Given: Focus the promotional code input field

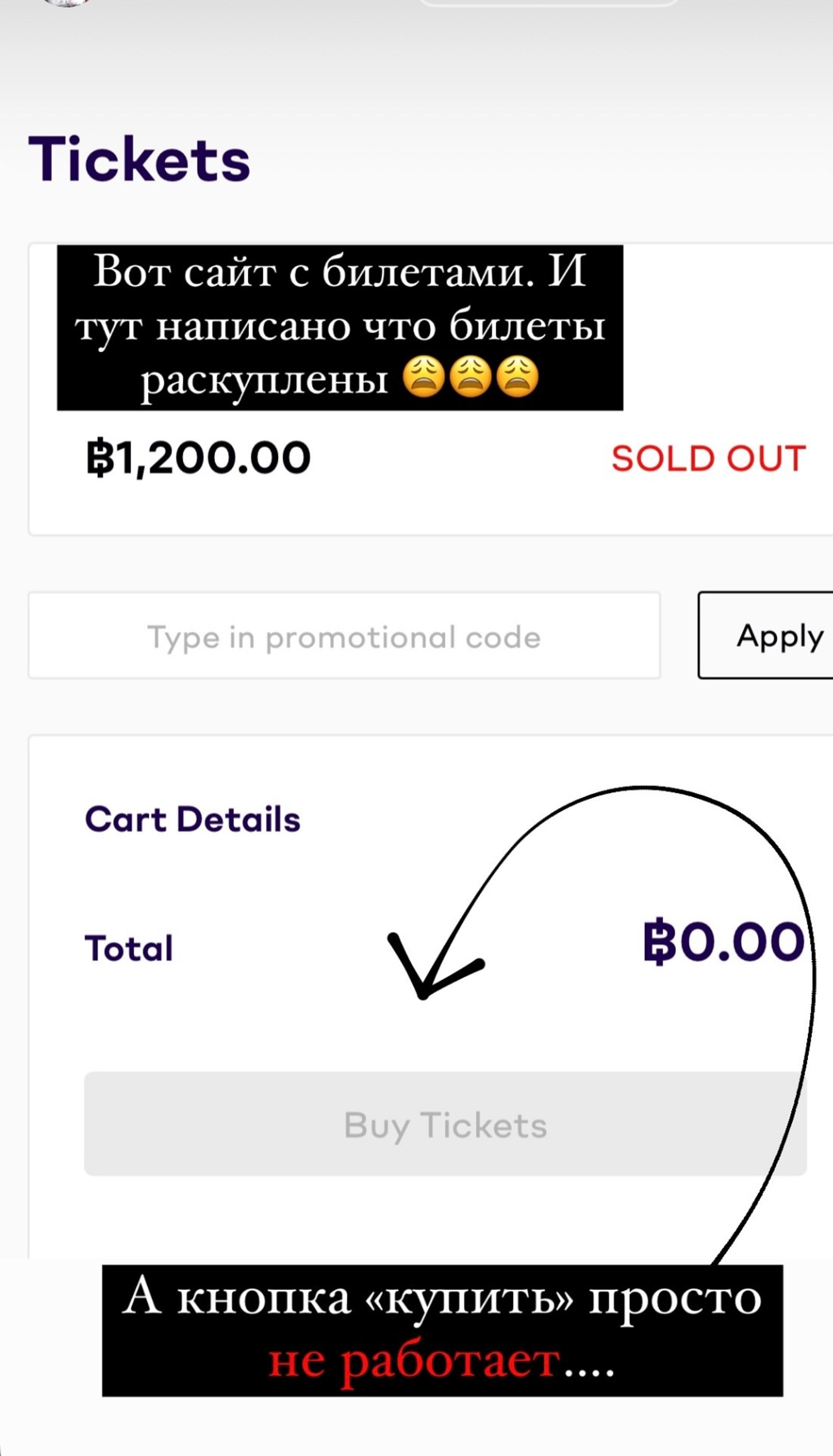Looking at the screenshot, I should tap(344, 636).
